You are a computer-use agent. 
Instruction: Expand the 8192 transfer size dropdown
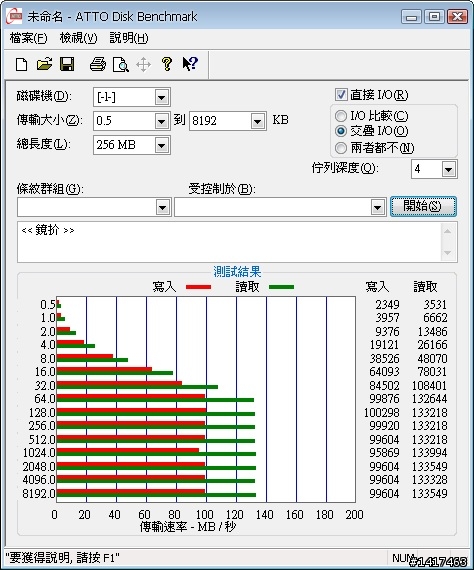click(x=257, y=121)
